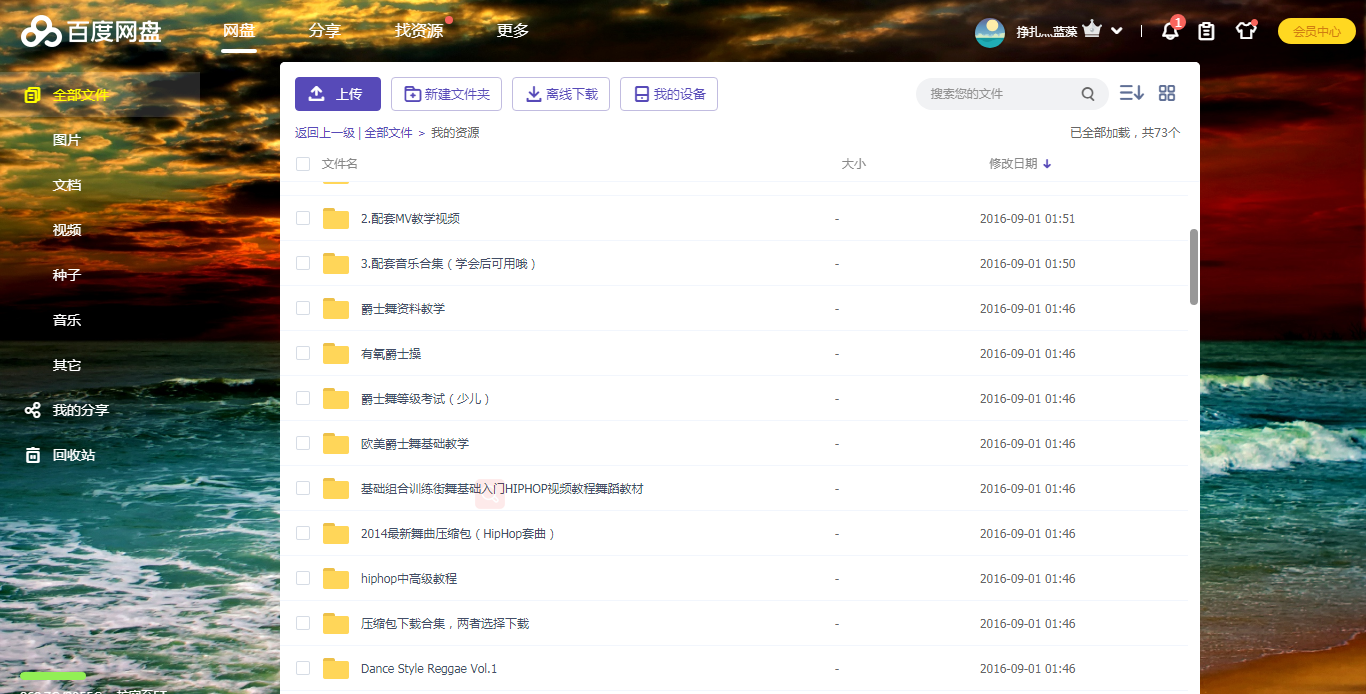The image size is (1366, 694).
Task: Click folder icon of 压缩包下载合集
Action: (x=336, y=623)
